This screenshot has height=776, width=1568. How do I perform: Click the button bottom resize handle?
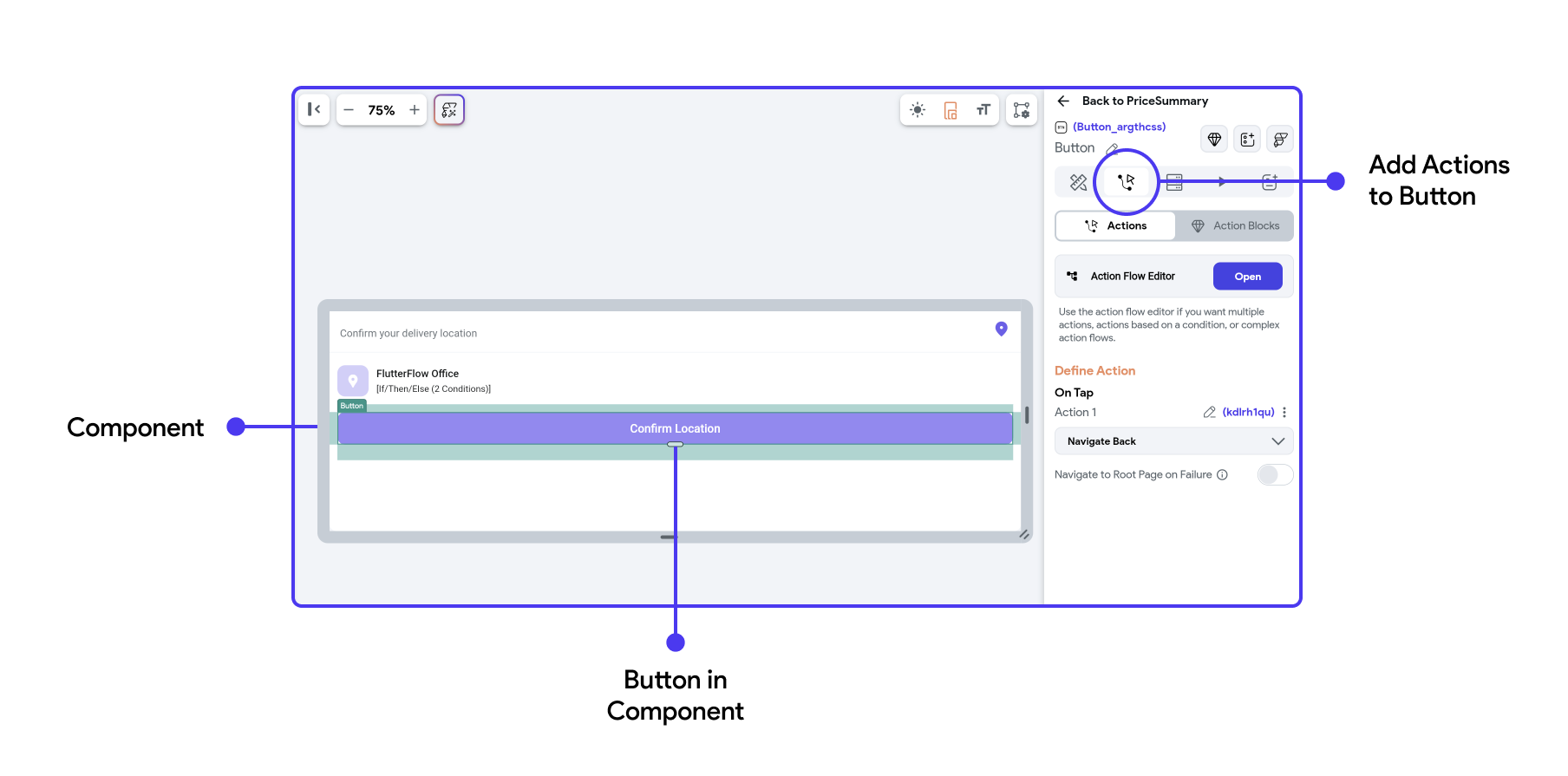coord(675,445)
